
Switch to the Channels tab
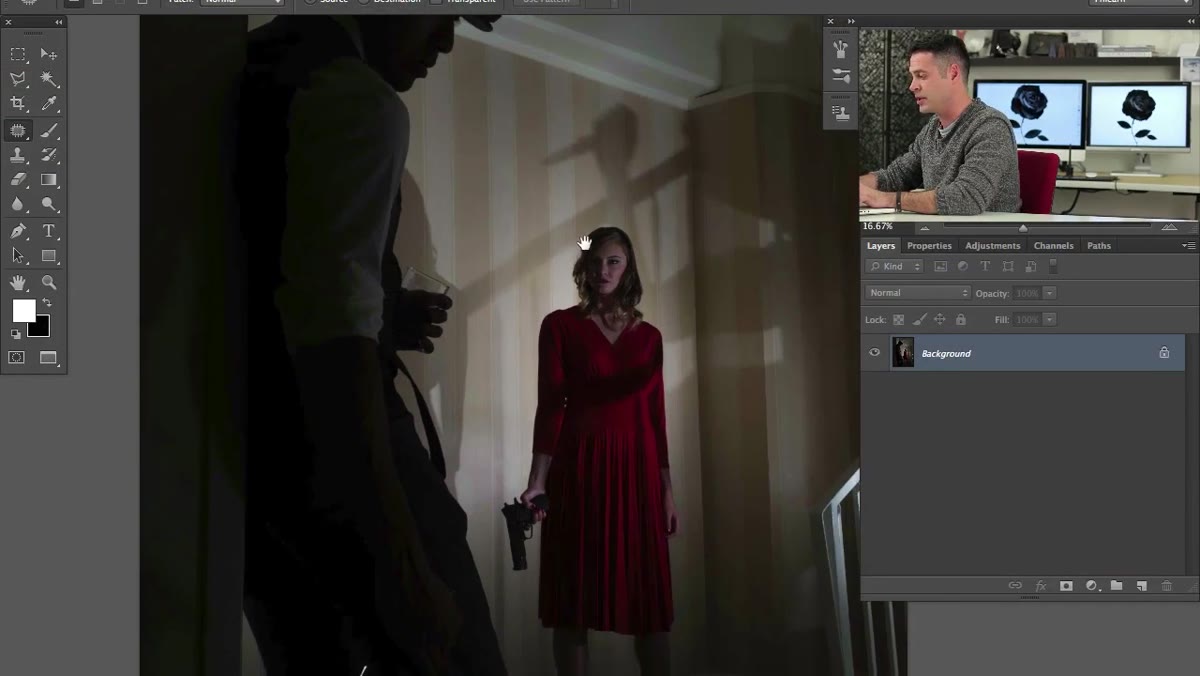(x=1053, y=245)
